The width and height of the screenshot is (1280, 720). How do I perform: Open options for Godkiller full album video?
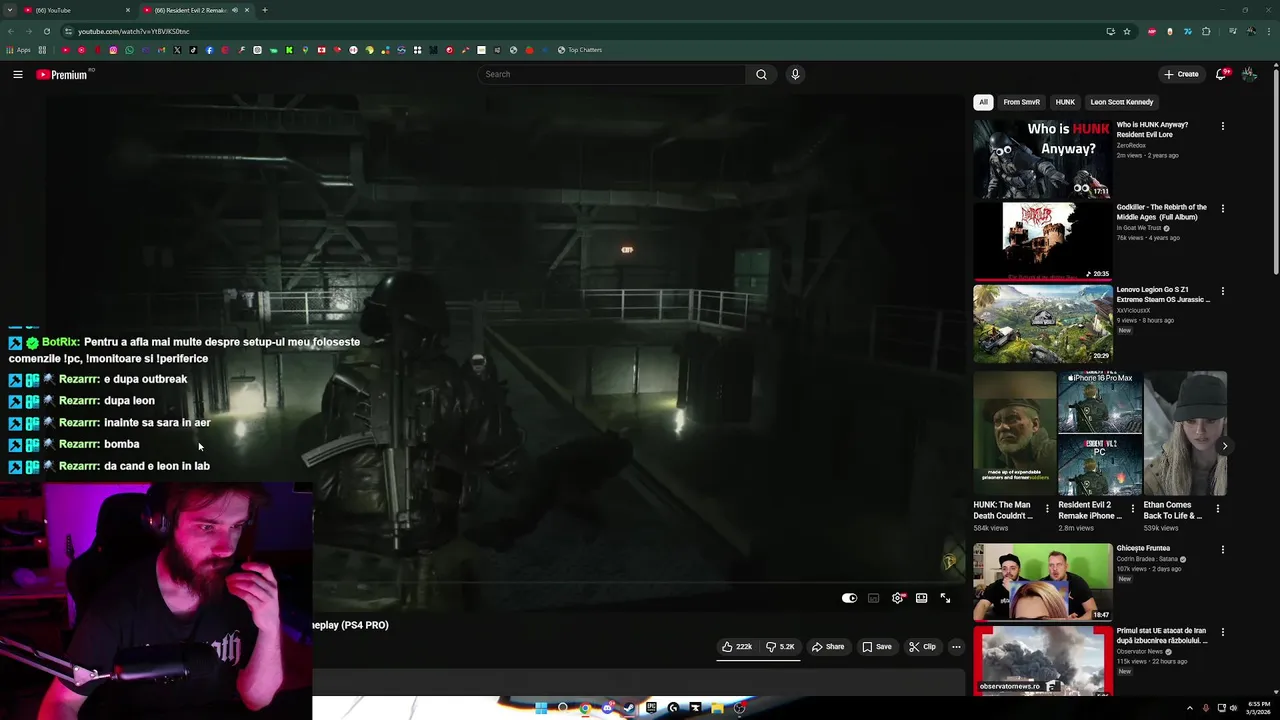[x=1222, y=209]
